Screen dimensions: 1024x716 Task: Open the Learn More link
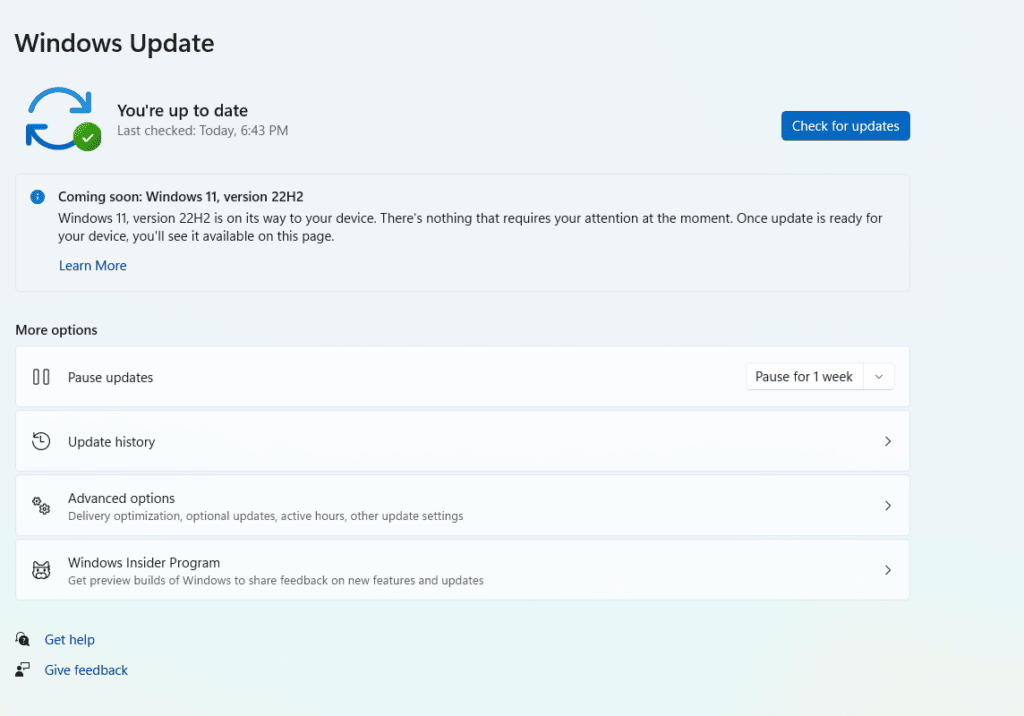click(92, 266)
